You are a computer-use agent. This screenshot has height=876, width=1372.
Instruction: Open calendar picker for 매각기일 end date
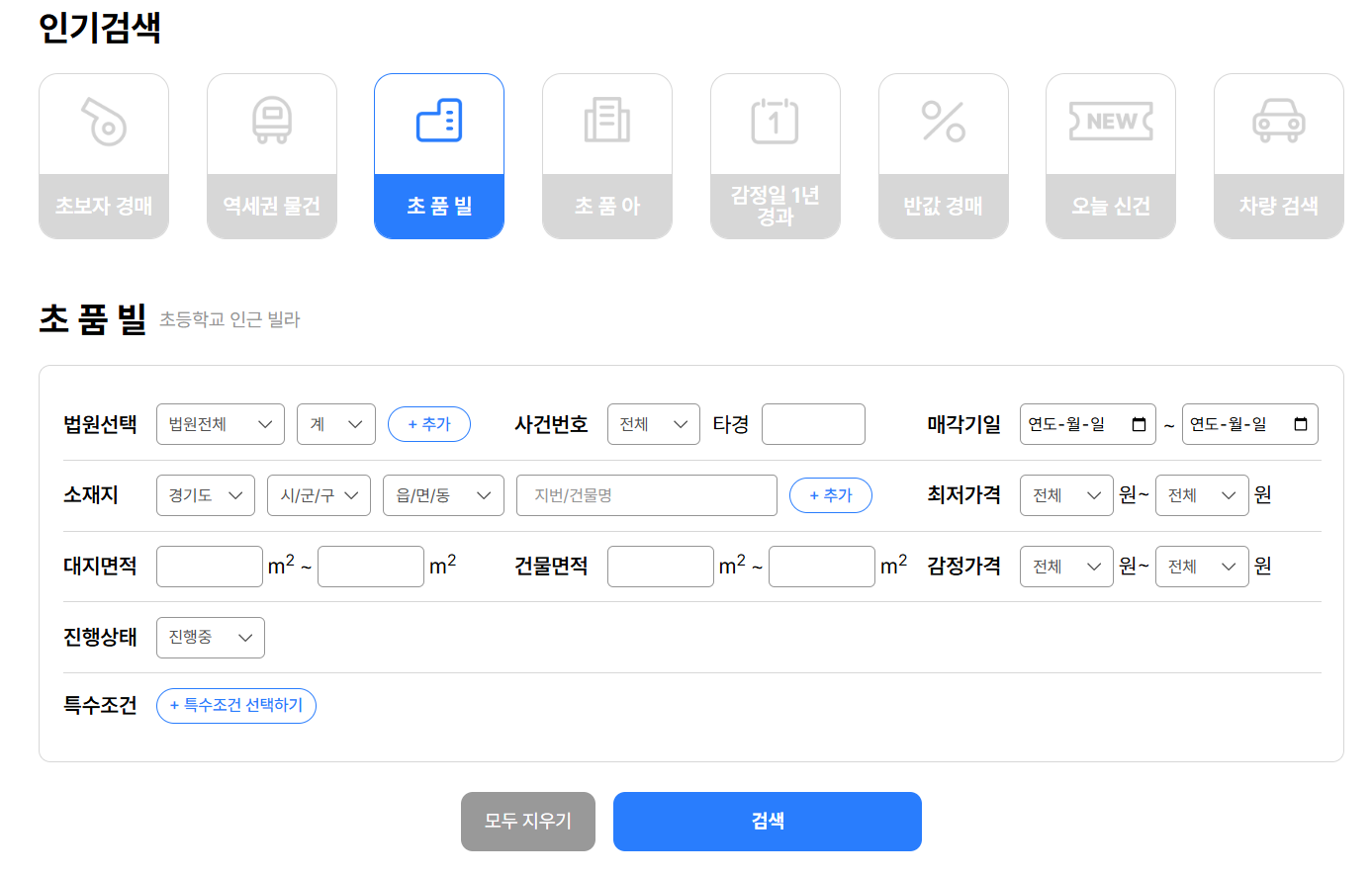coord(1301,424)
